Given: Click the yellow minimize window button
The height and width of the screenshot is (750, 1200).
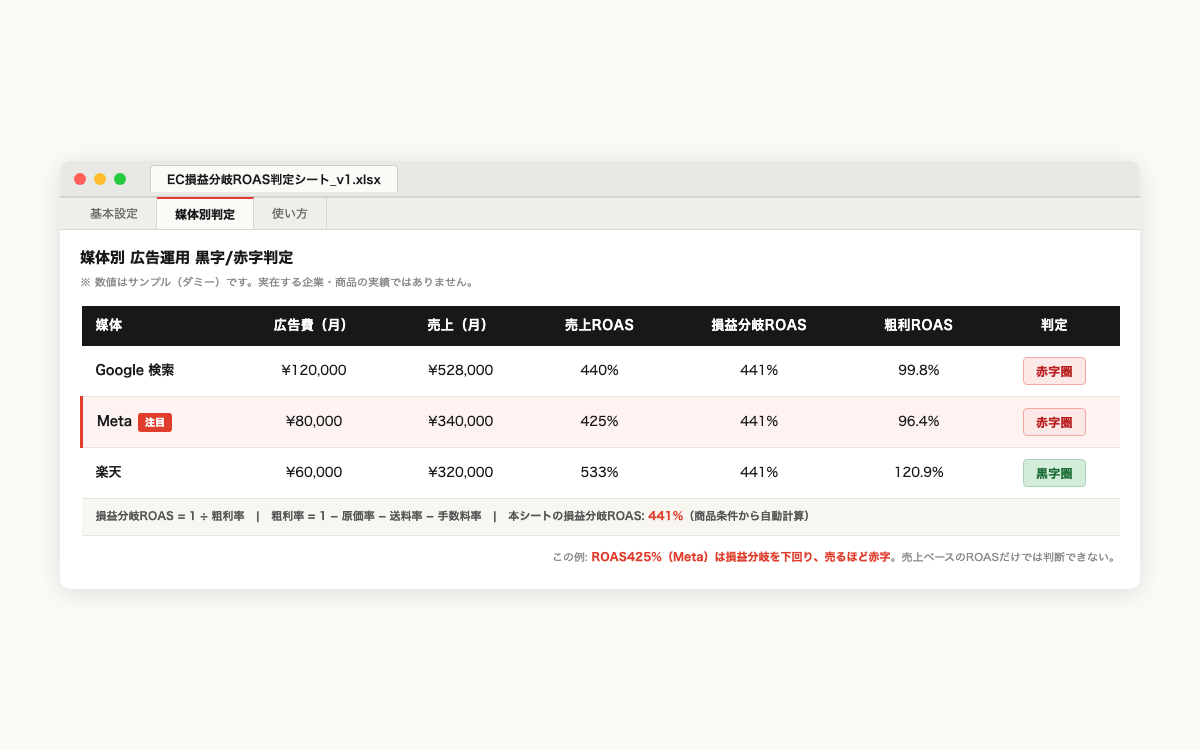Looking at the screenshot, I should point(100,179).
